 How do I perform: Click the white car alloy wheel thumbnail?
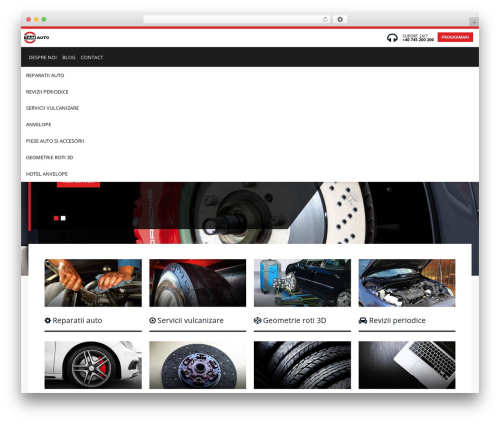(x=93, y=365)
